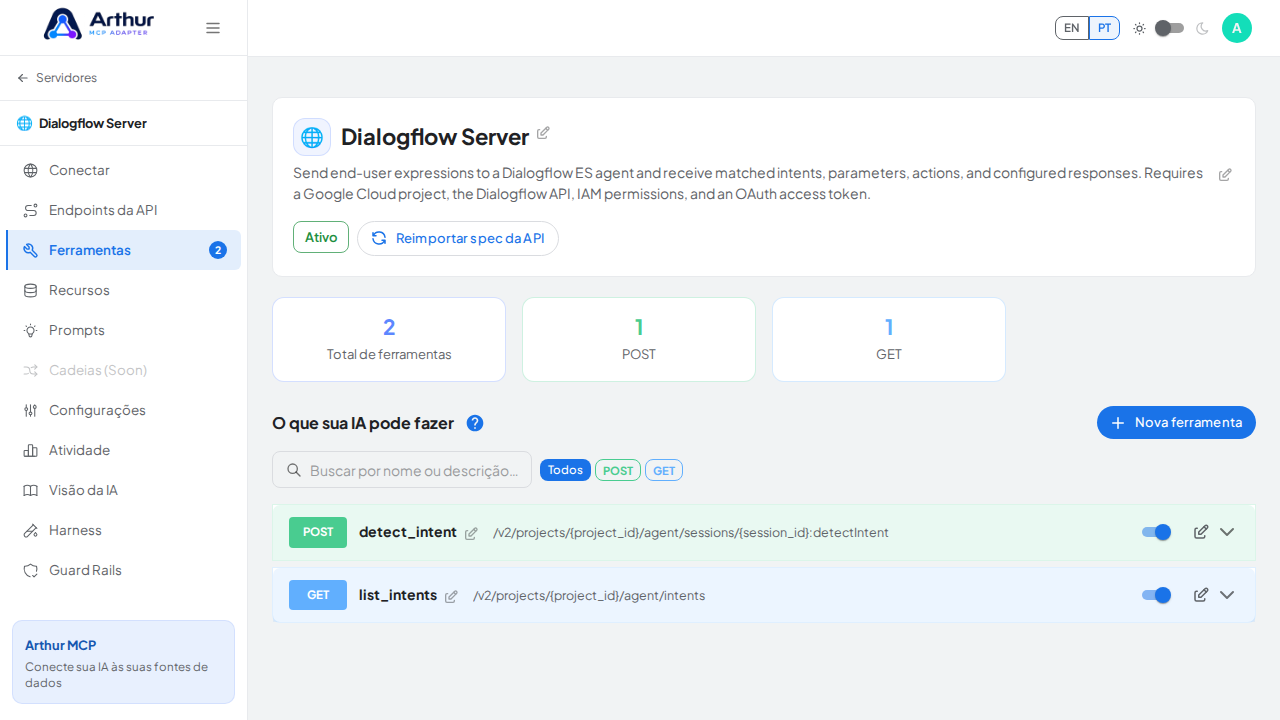
Task: Collapse sidebar with hamburger menu icon
Action: click(x=213, y=28)
